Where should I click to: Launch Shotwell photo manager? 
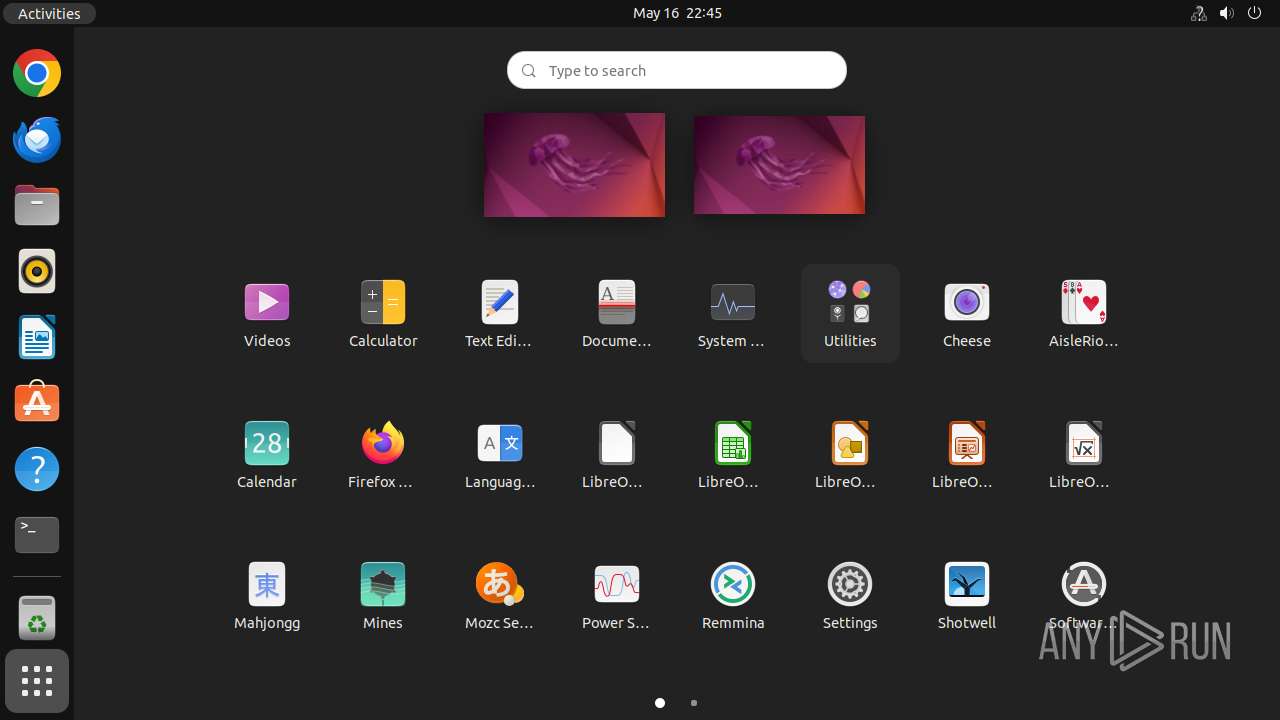coord(967,595)
